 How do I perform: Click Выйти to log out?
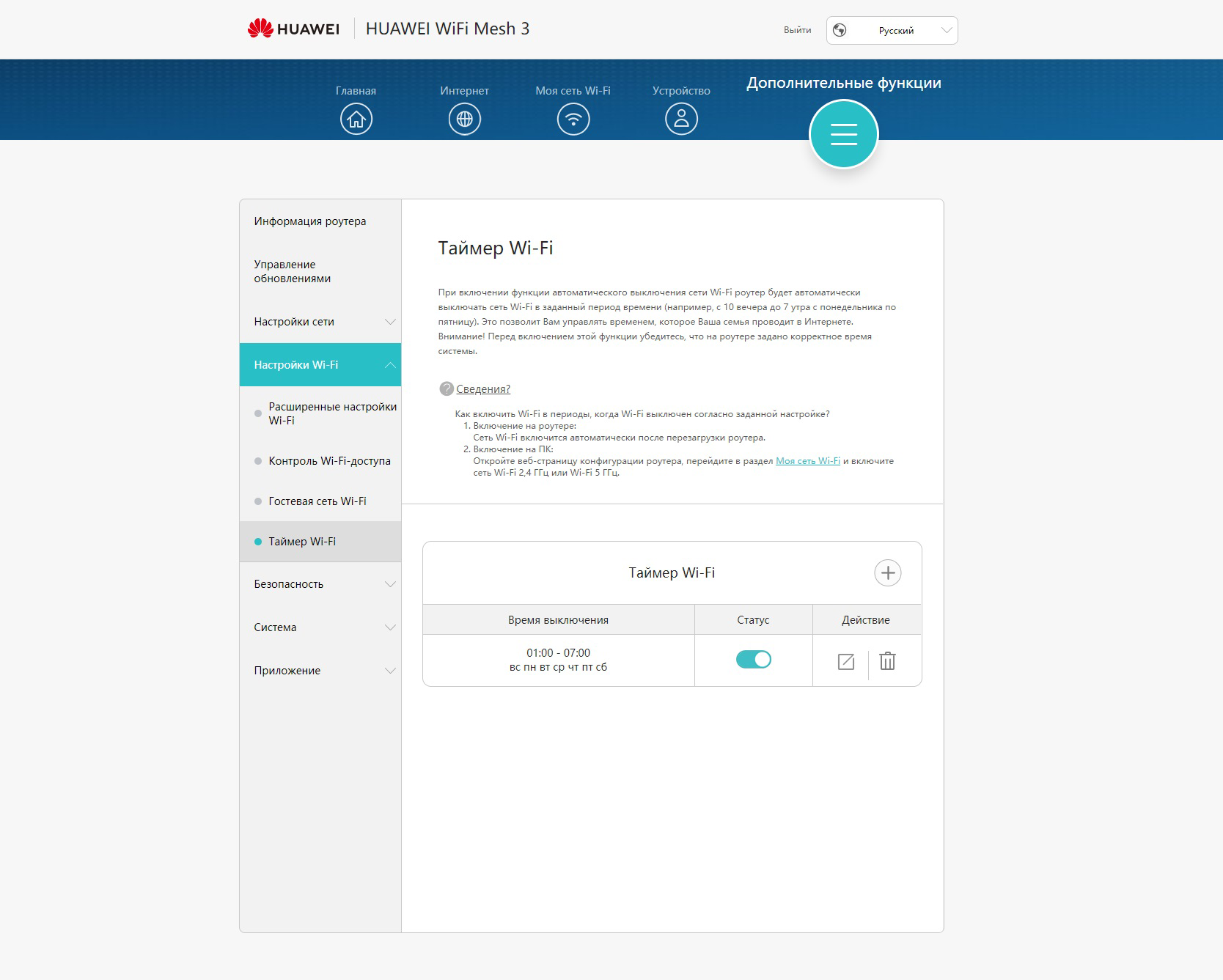797,30
